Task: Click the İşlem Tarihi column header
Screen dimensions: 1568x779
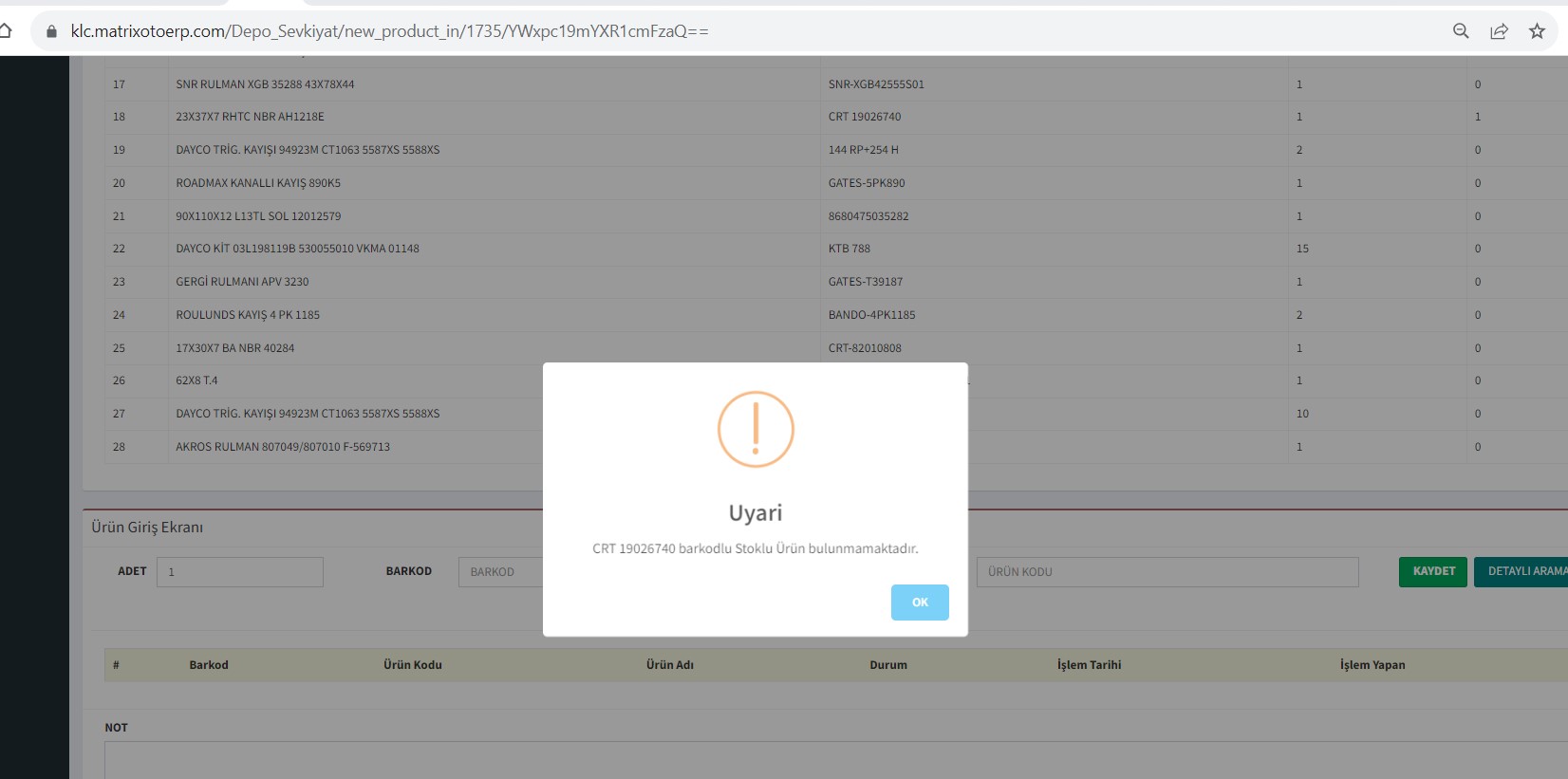Action: 1089,665
